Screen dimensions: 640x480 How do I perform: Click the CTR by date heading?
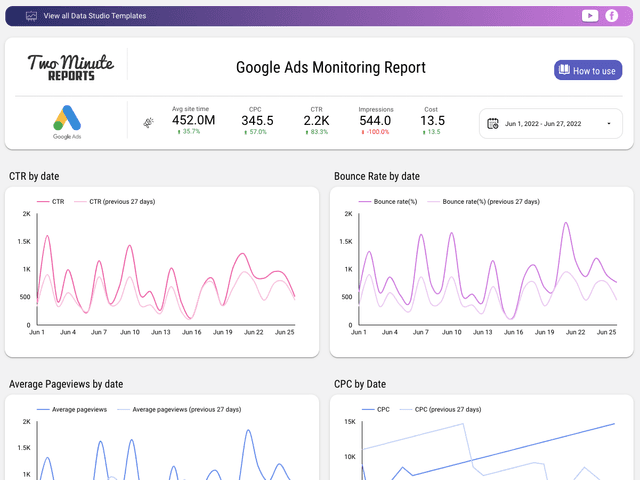tap(34, 176)
